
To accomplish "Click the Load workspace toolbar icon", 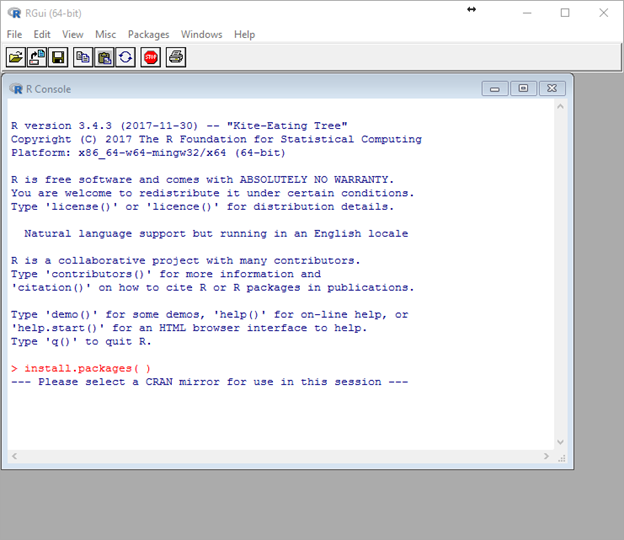I will click(36, 57).
